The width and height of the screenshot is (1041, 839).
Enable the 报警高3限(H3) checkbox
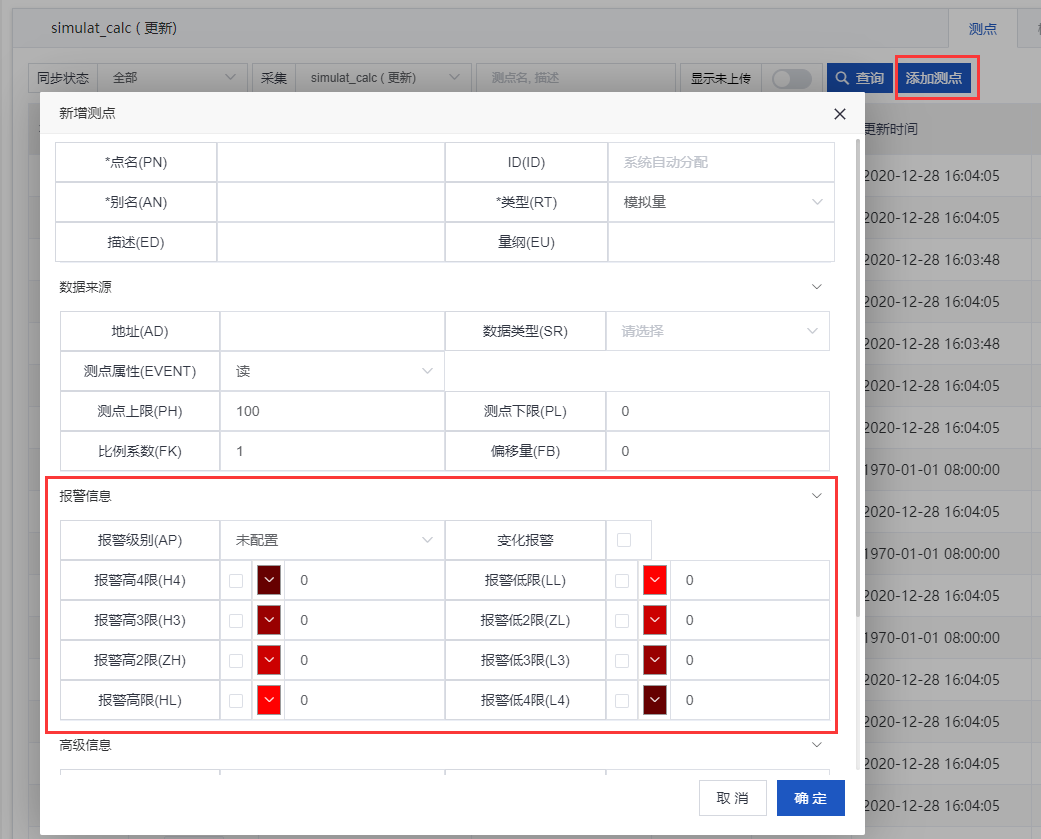point(236,621)
